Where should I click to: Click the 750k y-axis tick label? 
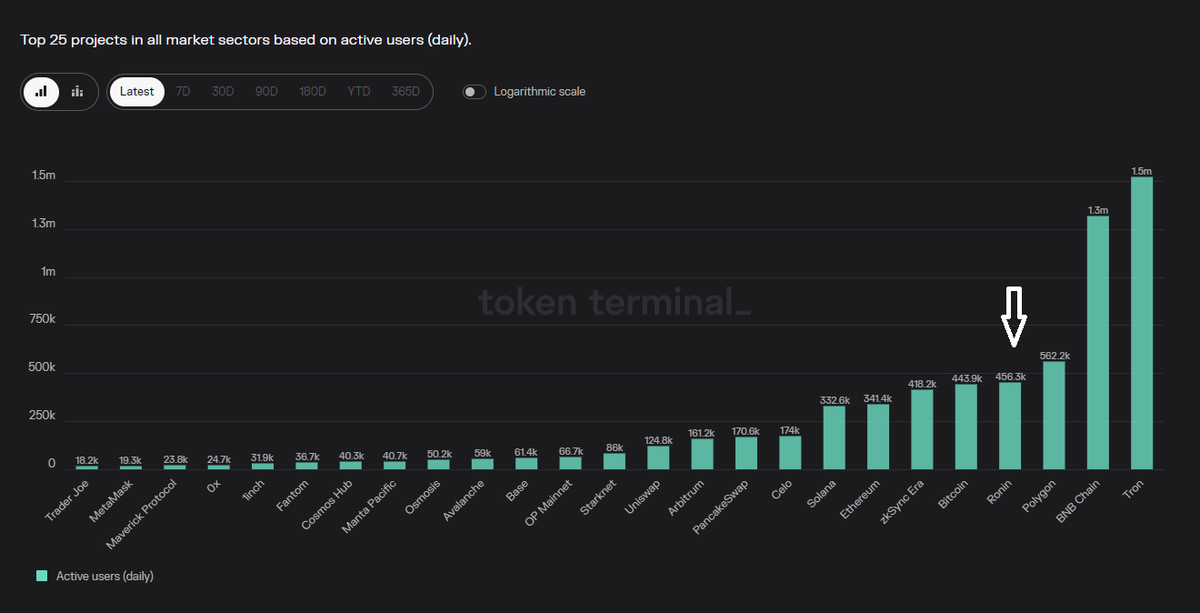coord(40,319)
